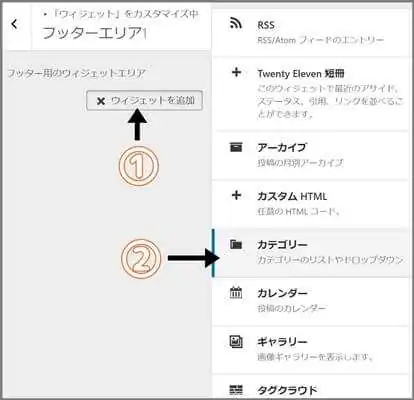Select the RSS widget title
414x400 pixels.
point(266,25)
